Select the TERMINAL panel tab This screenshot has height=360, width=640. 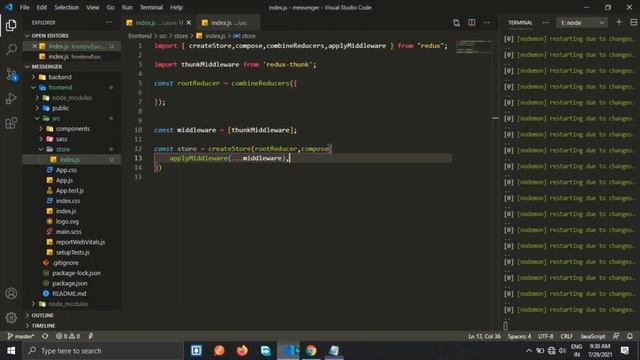tap(520, 23)
